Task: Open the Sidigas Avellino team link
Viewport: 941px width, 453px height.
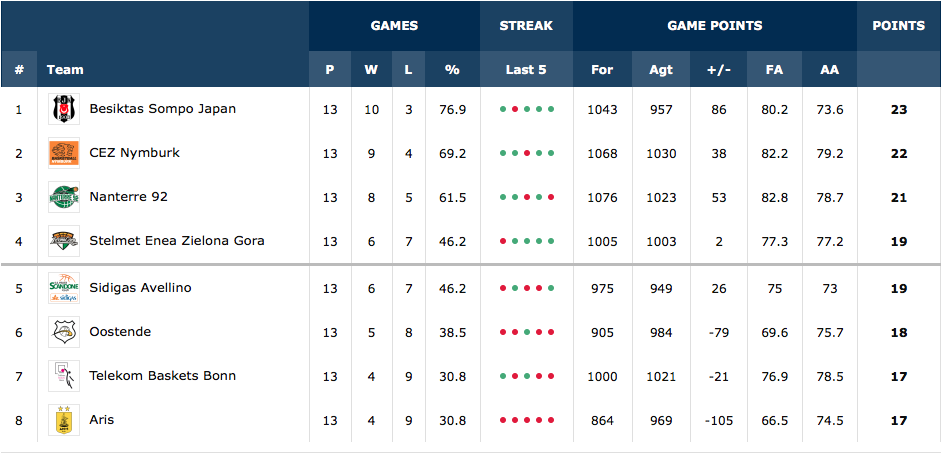Action: [x=140, y=288]
